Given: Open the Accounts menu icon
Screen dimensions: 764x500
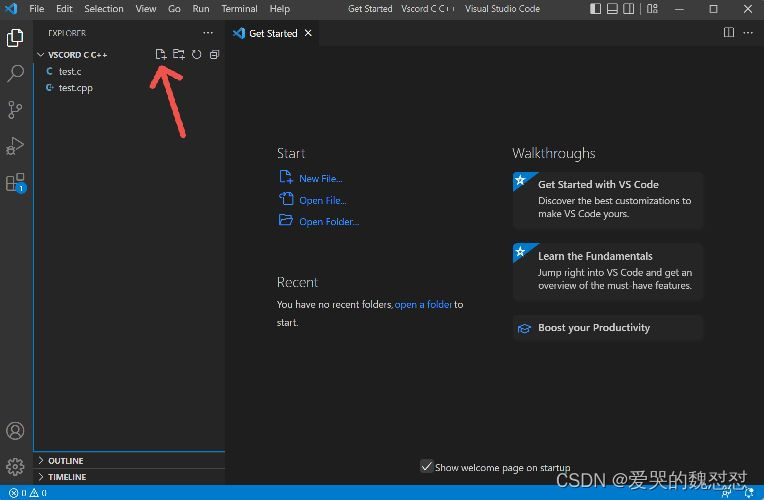Looking at the screenshot, I should coord(15,431).
